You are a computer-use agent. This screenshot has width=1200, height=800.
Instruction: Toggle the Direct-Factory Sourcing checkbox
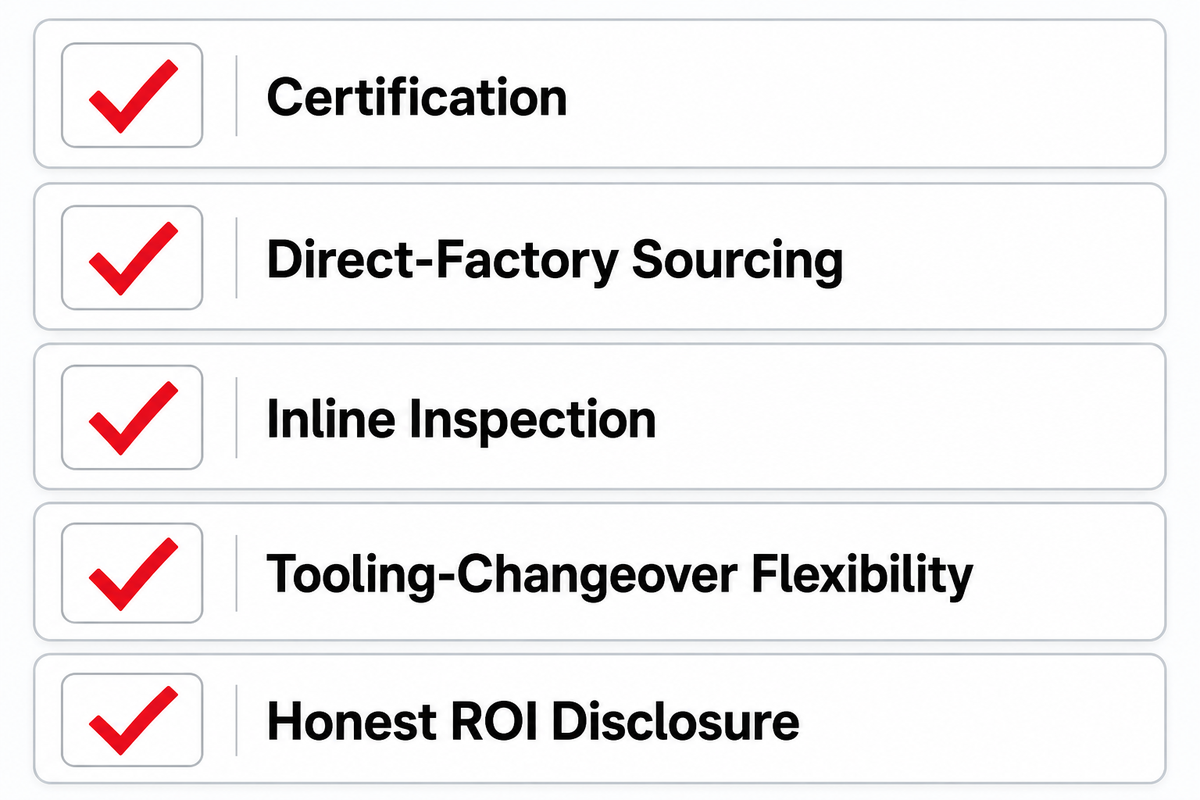[132, 257]
